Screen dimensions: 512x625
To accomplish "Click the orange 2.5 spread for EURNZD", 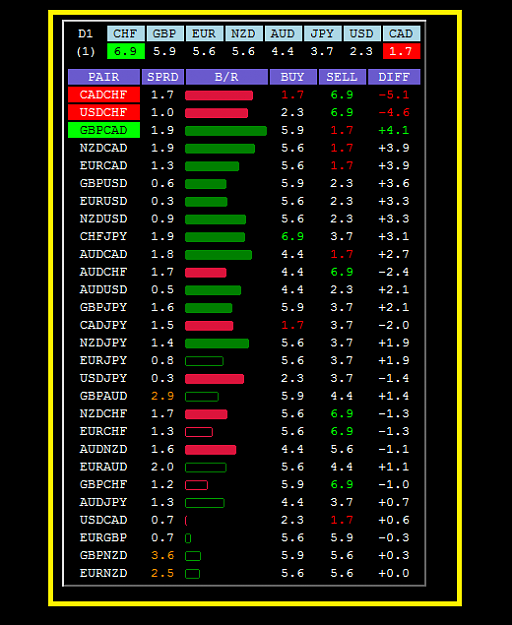I will click(163, 573).
